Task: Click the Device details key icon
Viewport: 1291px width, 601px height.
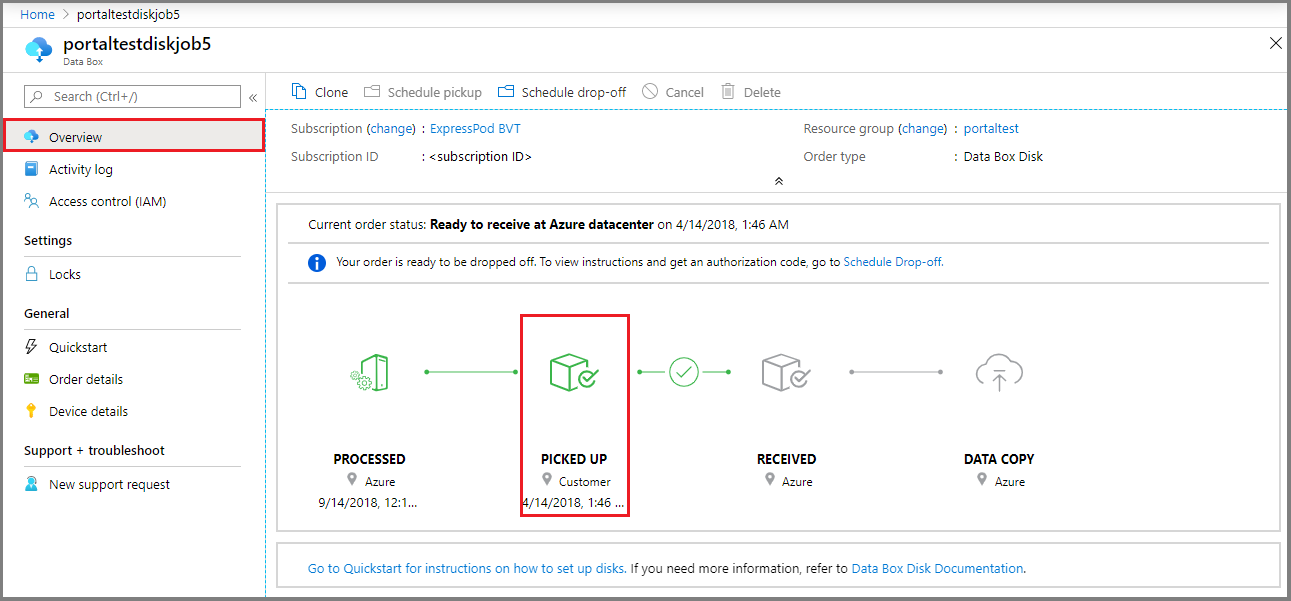Action: pos(31,411)
